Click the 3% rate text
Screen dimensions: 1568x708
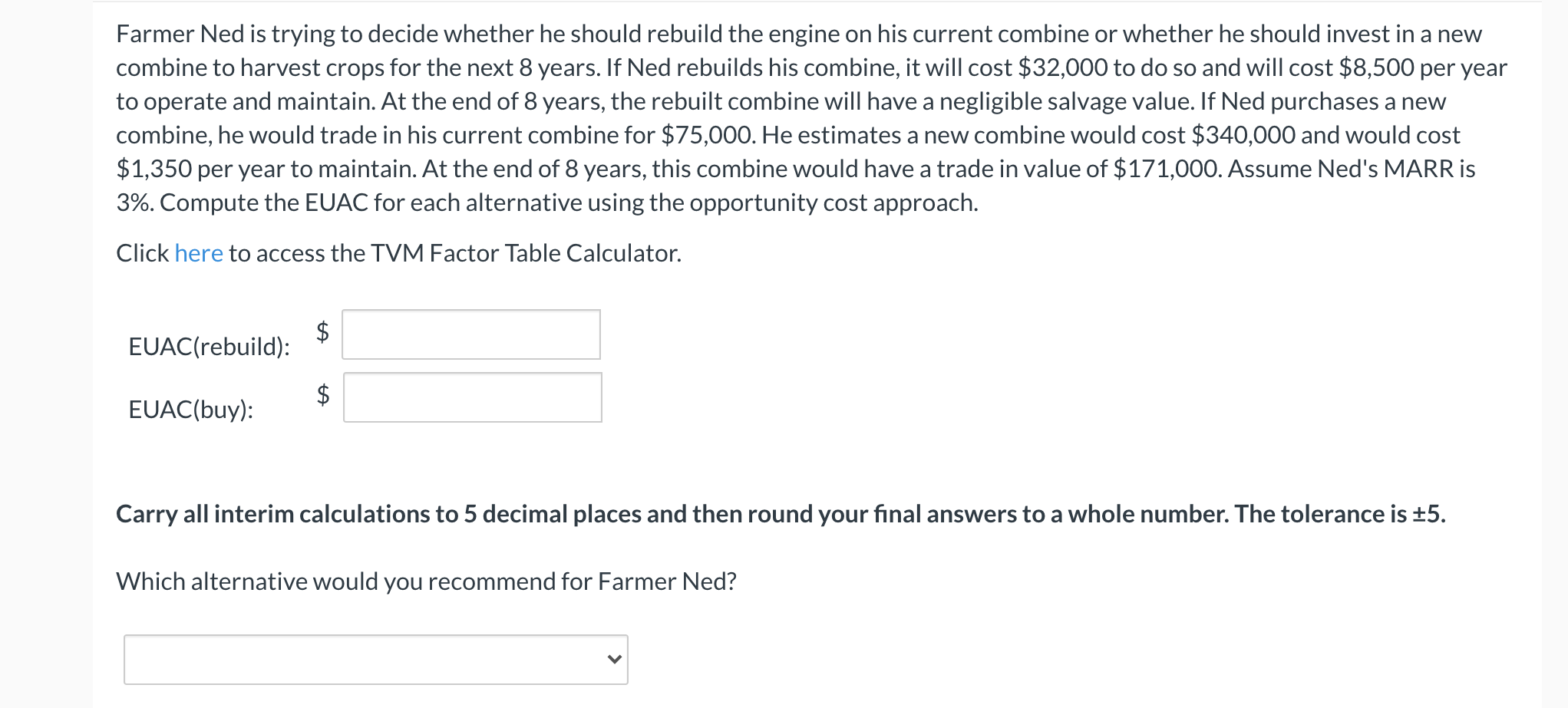click(x=134, y=203)
